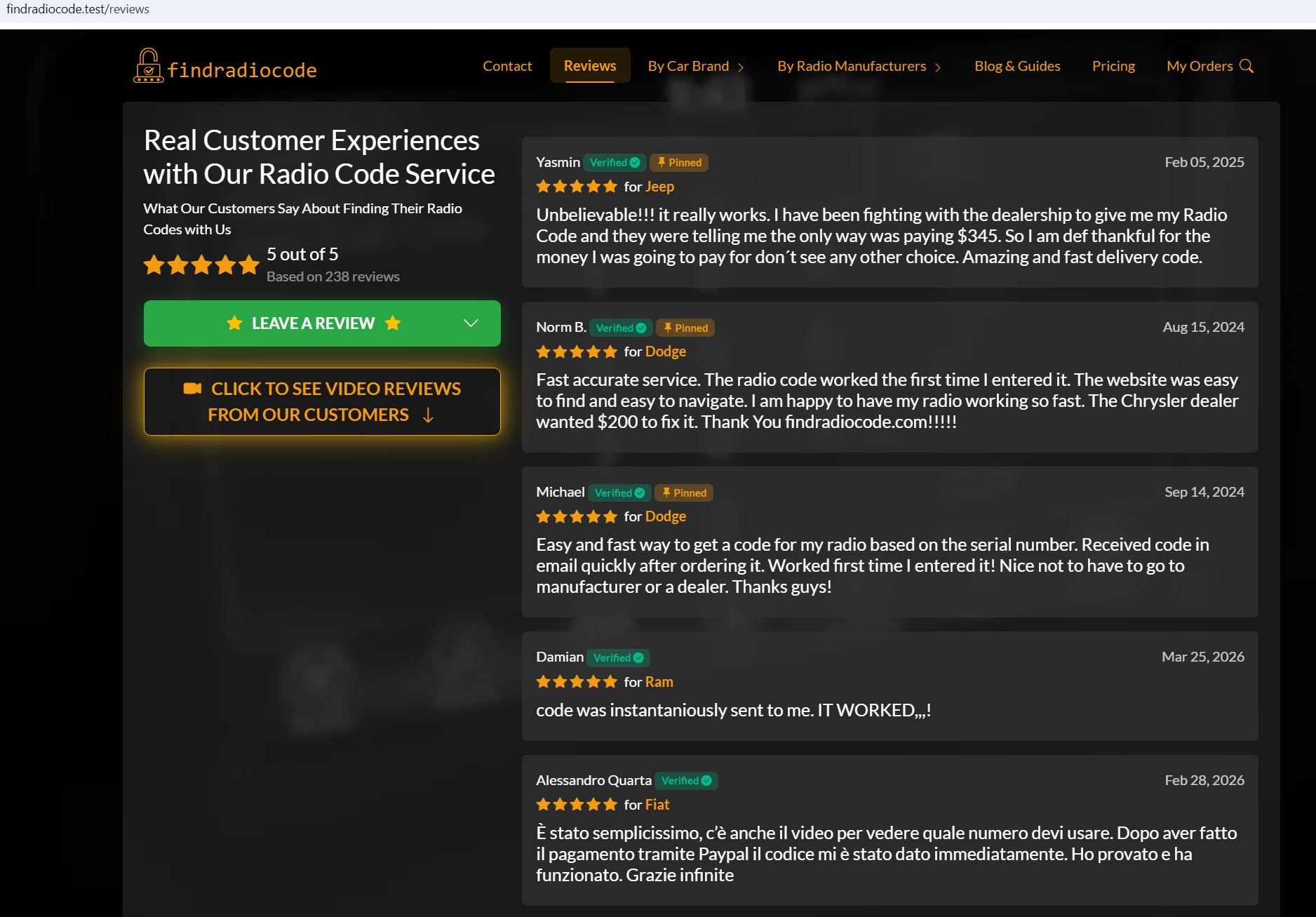Click the Pinned badge on Michael's review
1316x917 pixels.
[683, 493]
